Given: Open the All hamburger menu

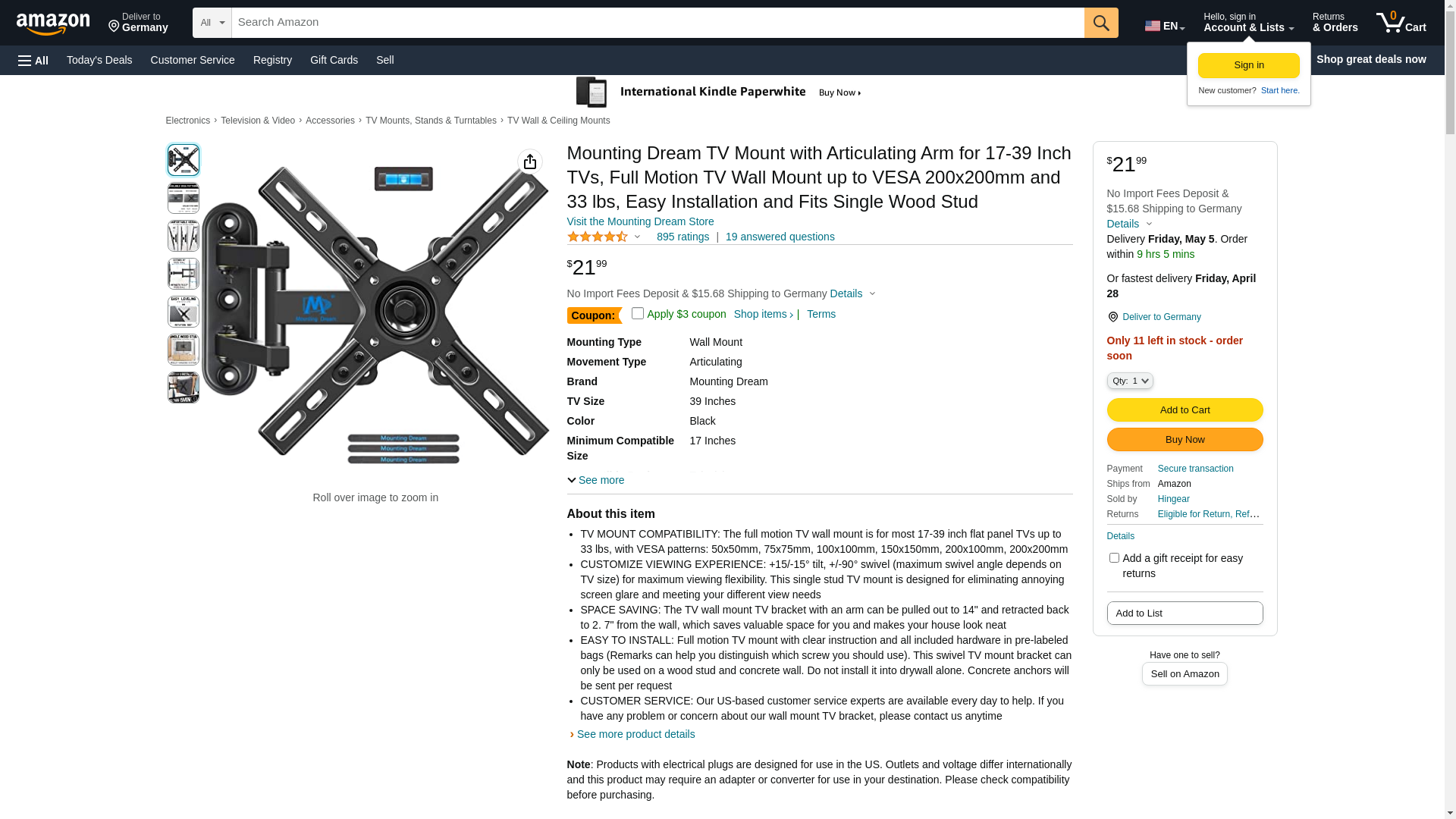Looking at the screenshot, I should (x=33, y=60).
